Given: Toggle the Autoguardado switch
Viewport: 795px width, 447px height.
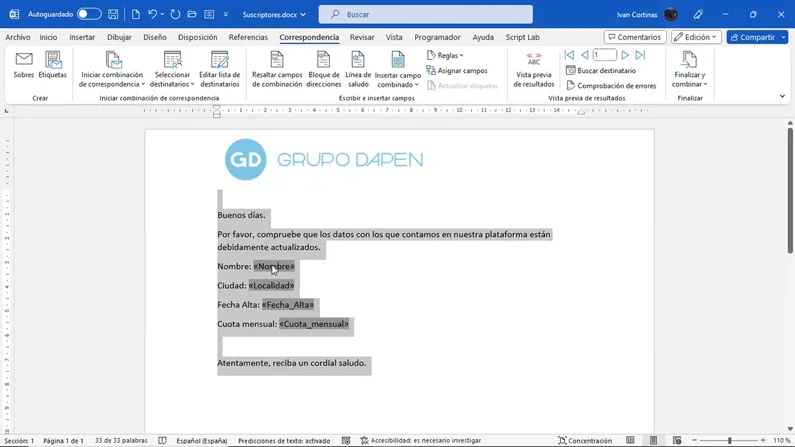Looking at the screenshot, I should click(x=89, y=14).
